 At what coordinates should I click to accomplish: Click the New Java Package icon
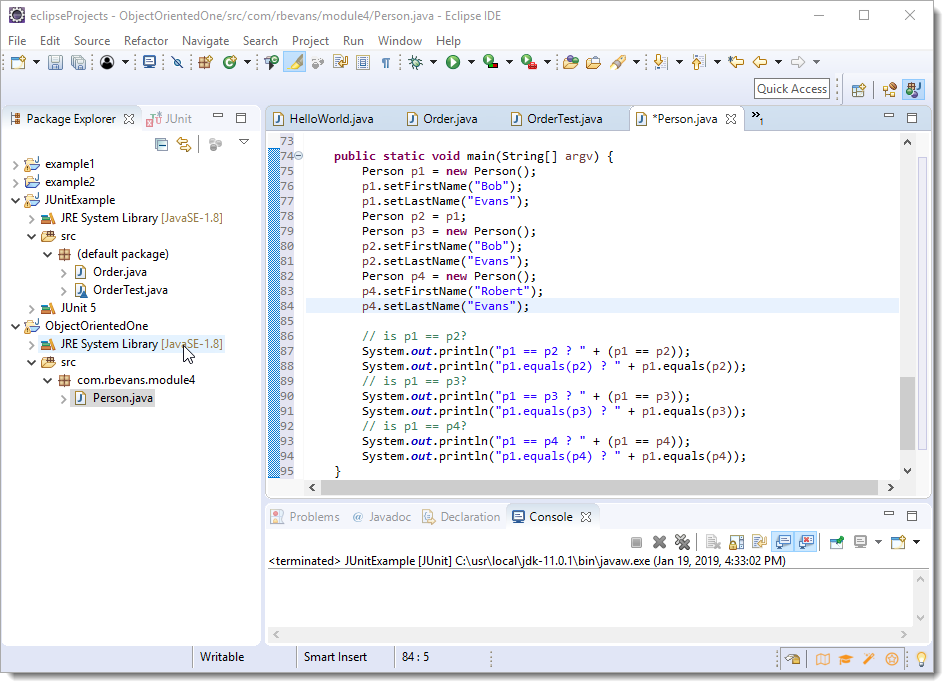point(206,62)
